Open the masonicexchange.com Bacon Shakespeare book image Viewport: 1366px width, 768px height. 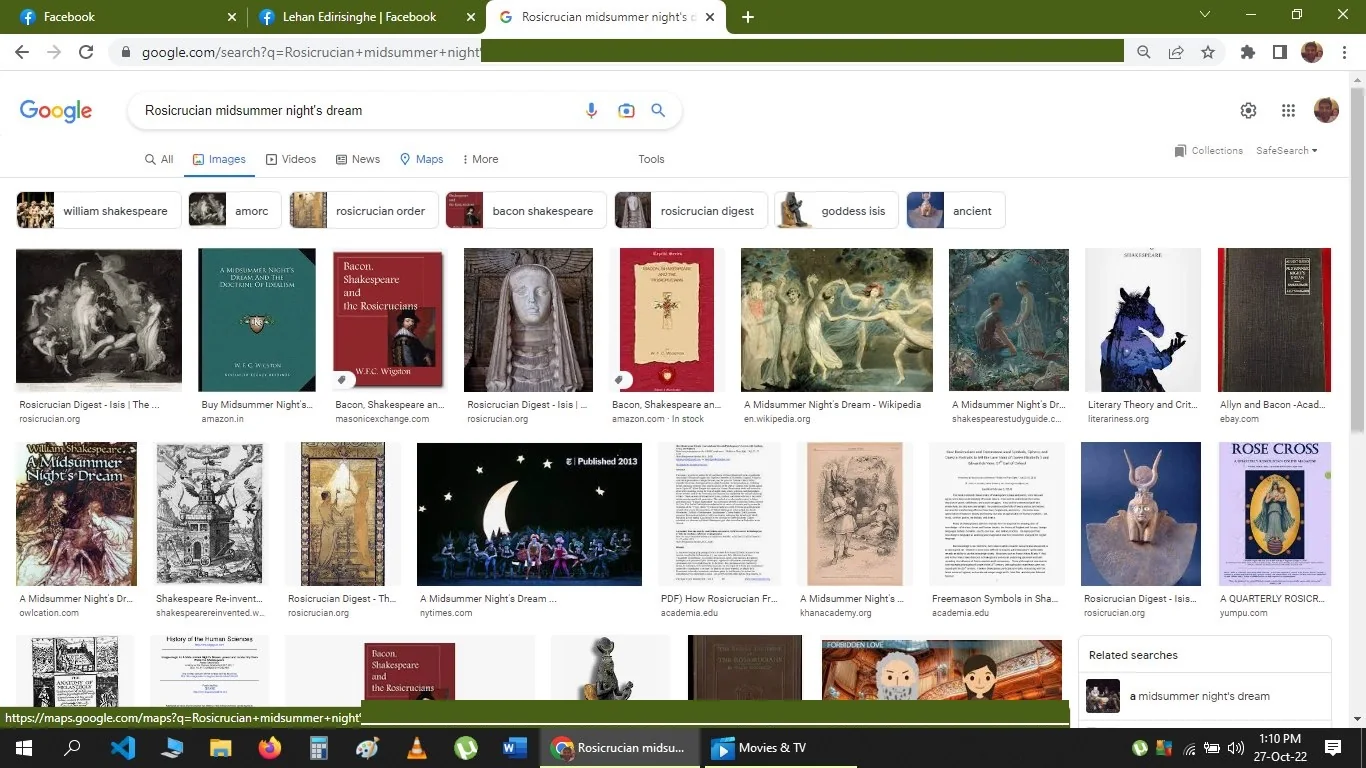pyautogui.click(x=389, y=320)
